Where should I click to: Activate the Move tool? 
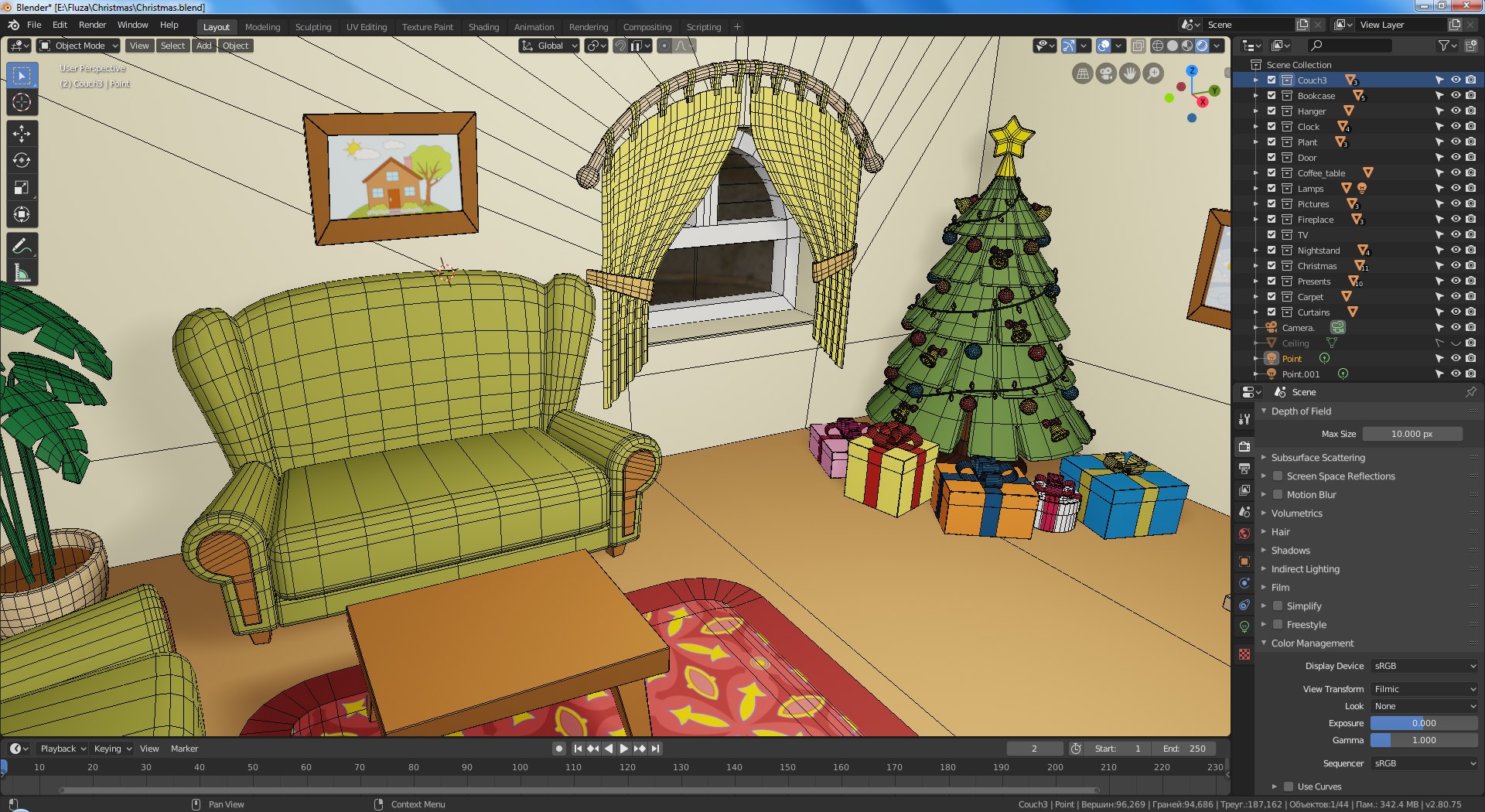[22, 134]
